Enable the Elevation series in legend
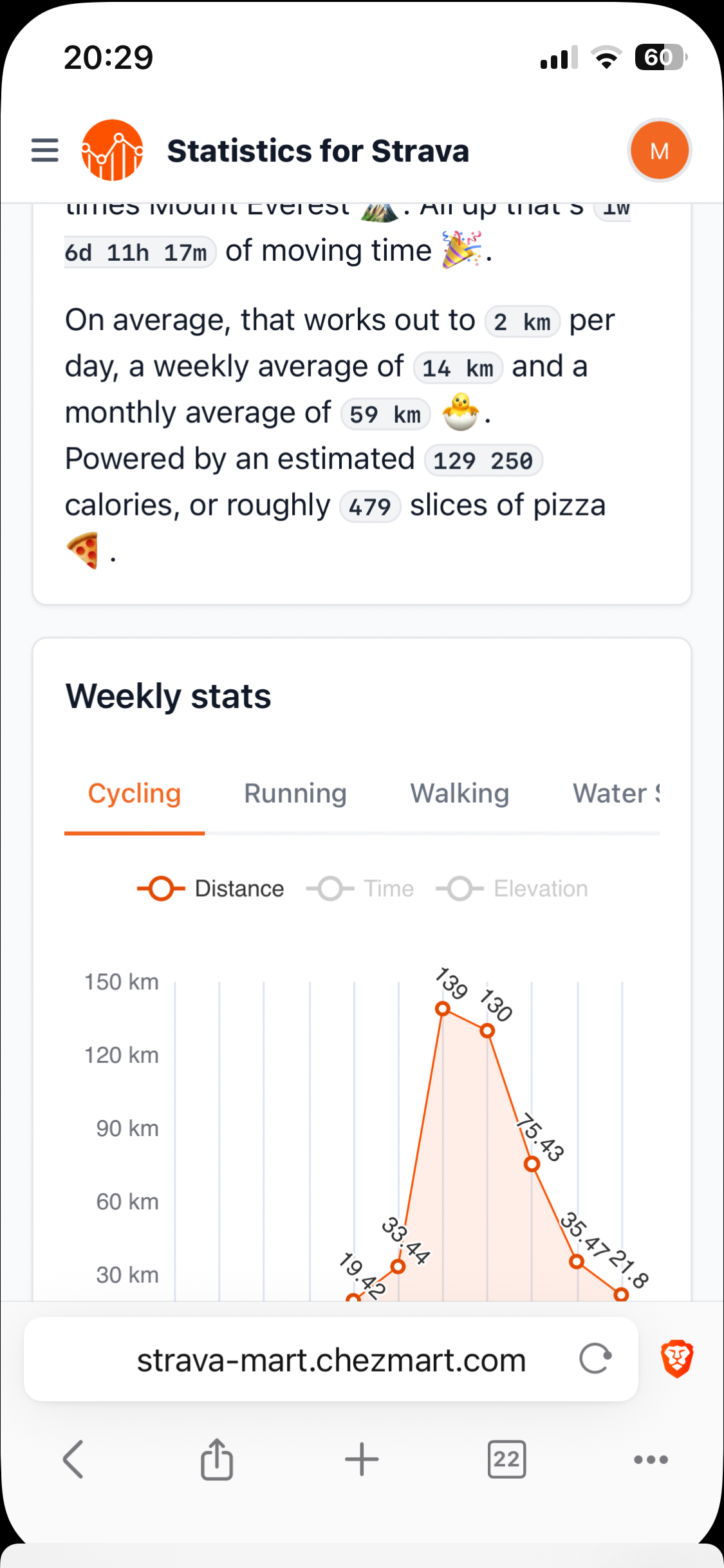 [x=512, y=888]
